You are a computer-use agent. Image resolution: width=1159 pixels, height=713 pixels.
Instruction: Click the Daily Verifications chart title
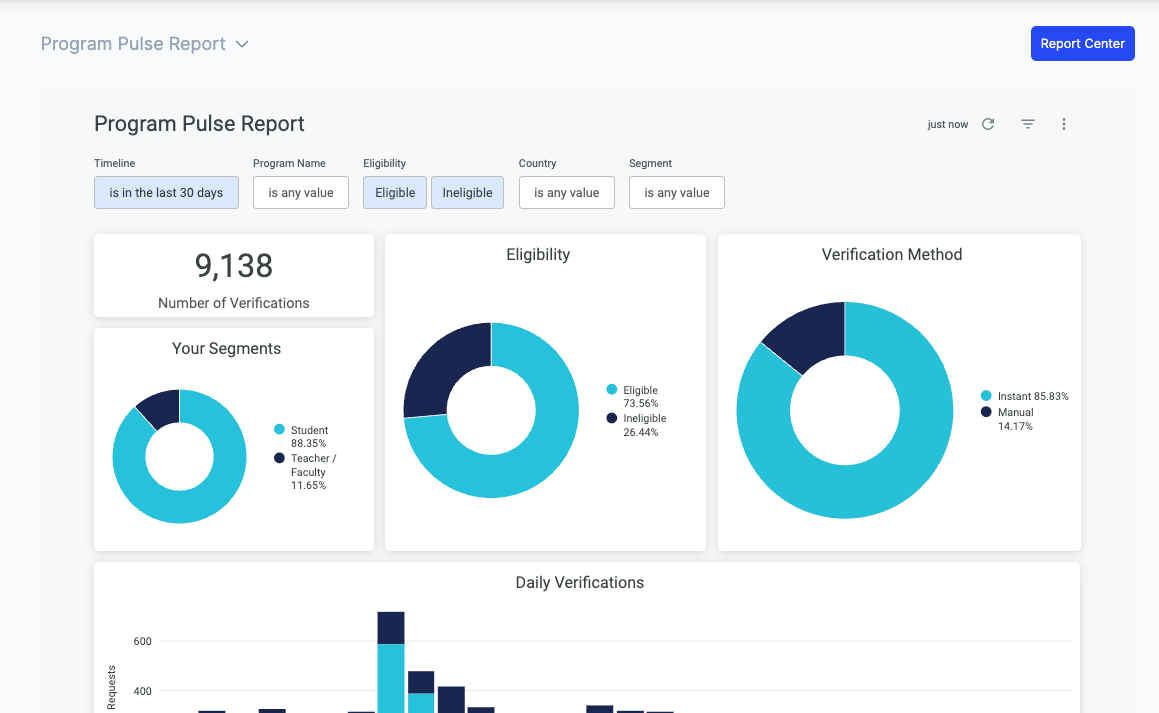[x=580, y=582]
